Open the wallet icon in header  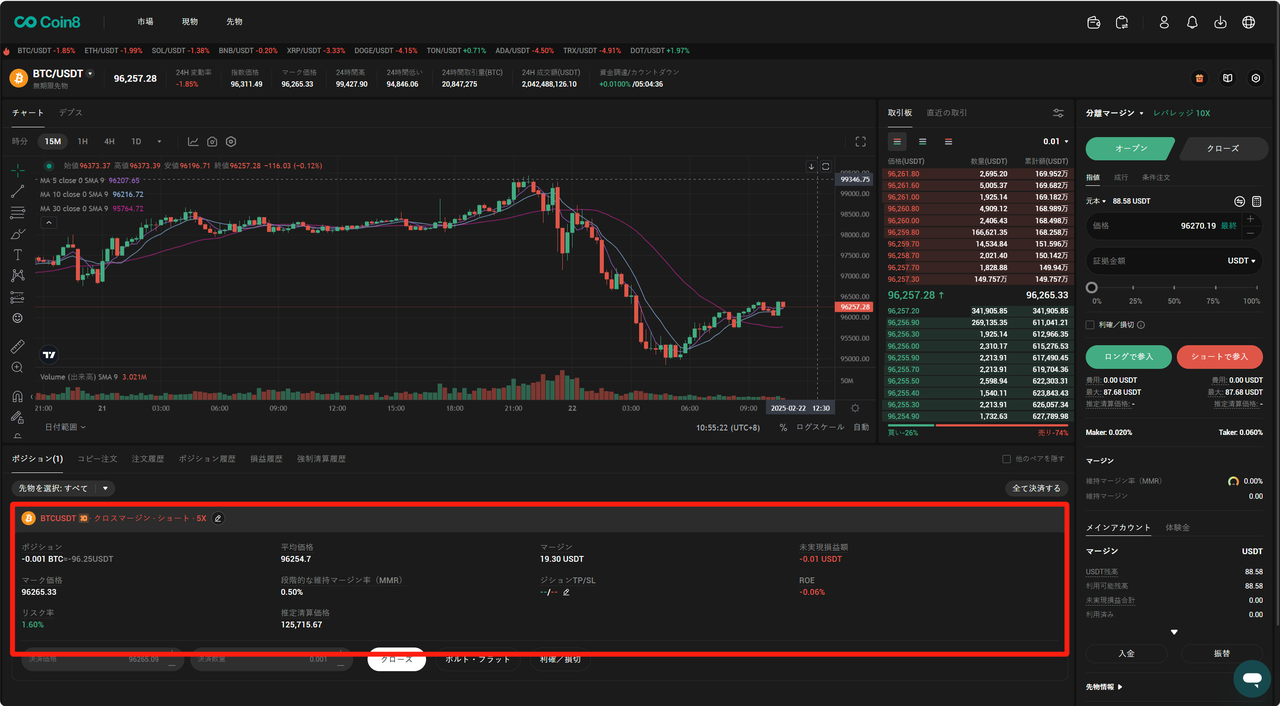tap(1093, 22)
